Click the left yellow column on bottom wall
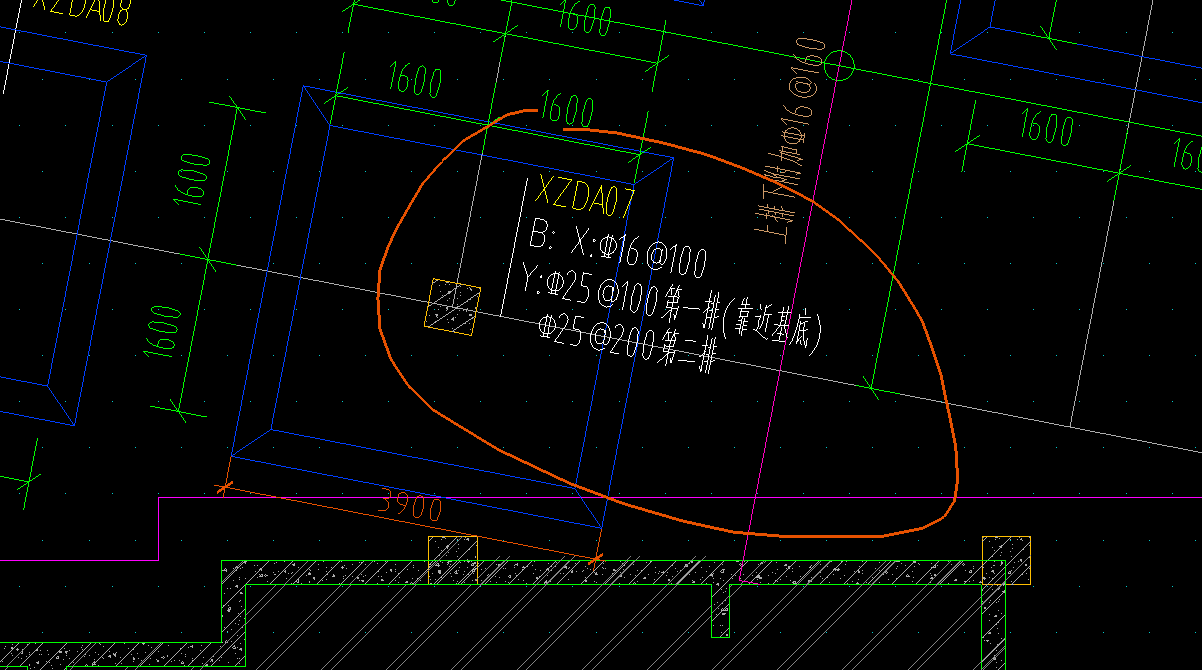 coord(454,560)
